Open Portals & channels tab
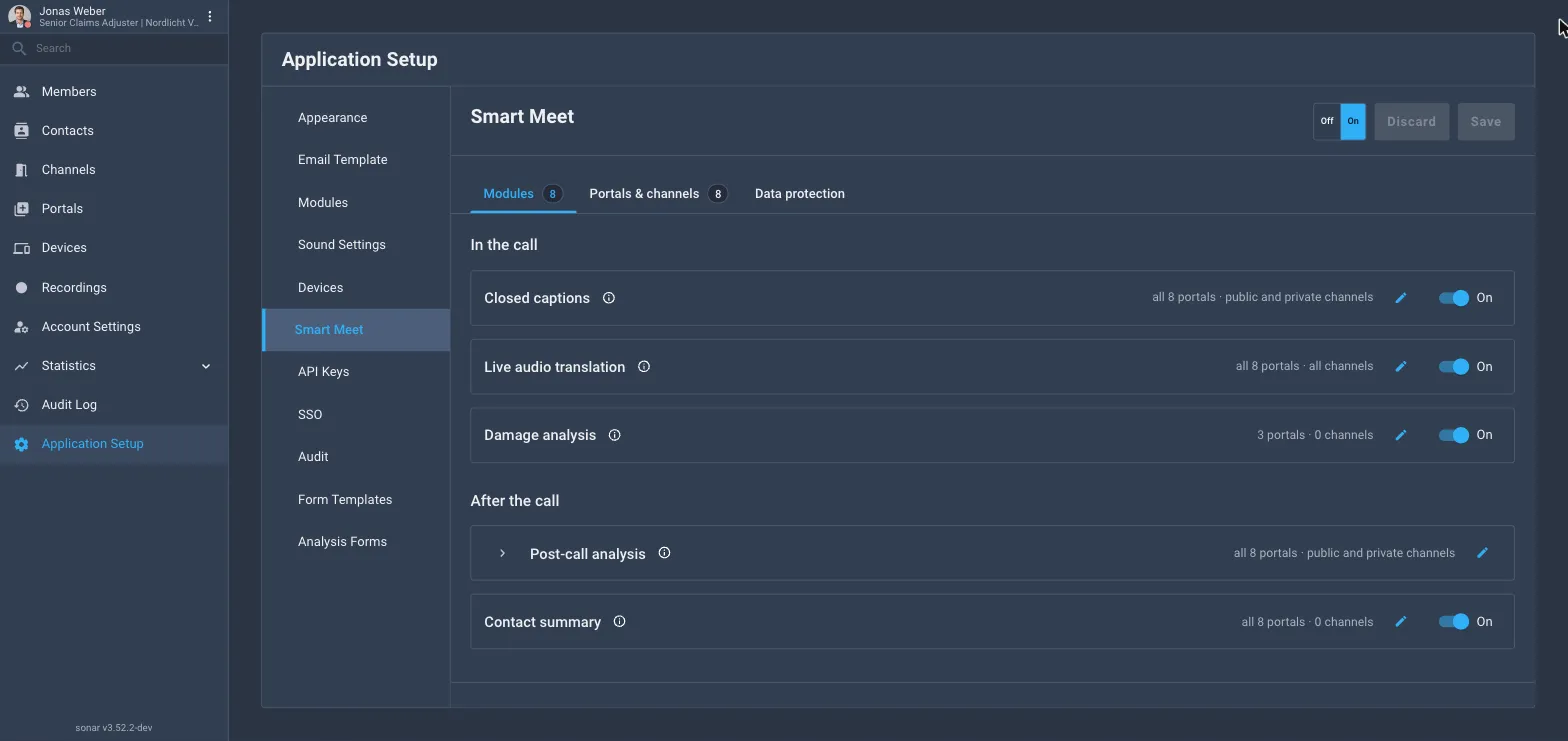The height and width of the screenshot is (741, 1568). coord(658,194)
